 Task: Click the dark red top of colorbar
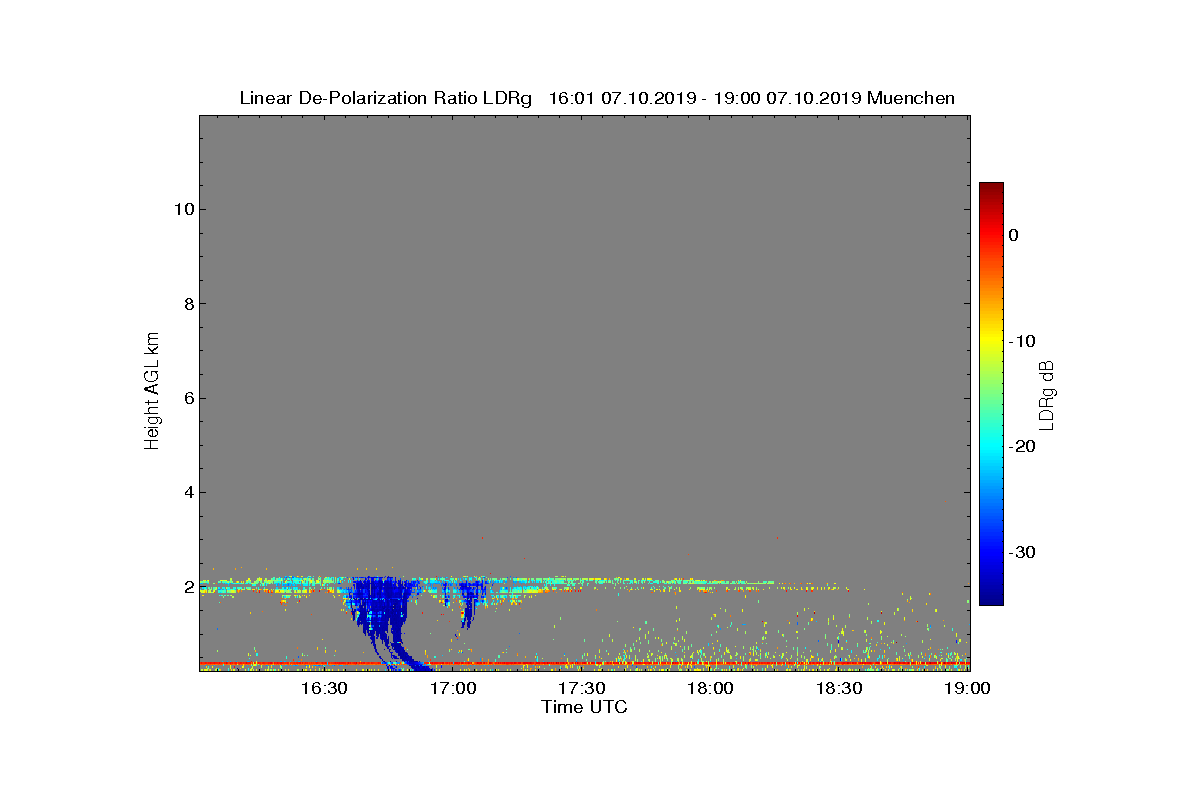(x=991, y=190)
